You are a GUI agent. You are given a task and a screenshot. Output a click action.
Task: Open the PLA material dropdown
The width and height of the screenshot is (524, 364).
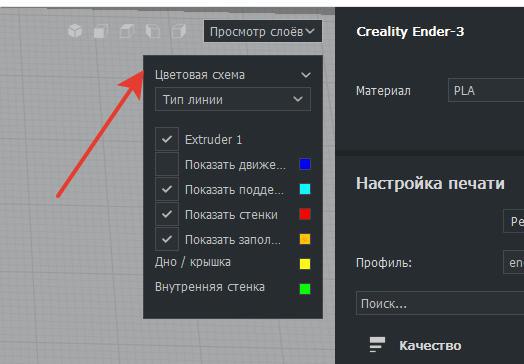[x=486, y=90]
